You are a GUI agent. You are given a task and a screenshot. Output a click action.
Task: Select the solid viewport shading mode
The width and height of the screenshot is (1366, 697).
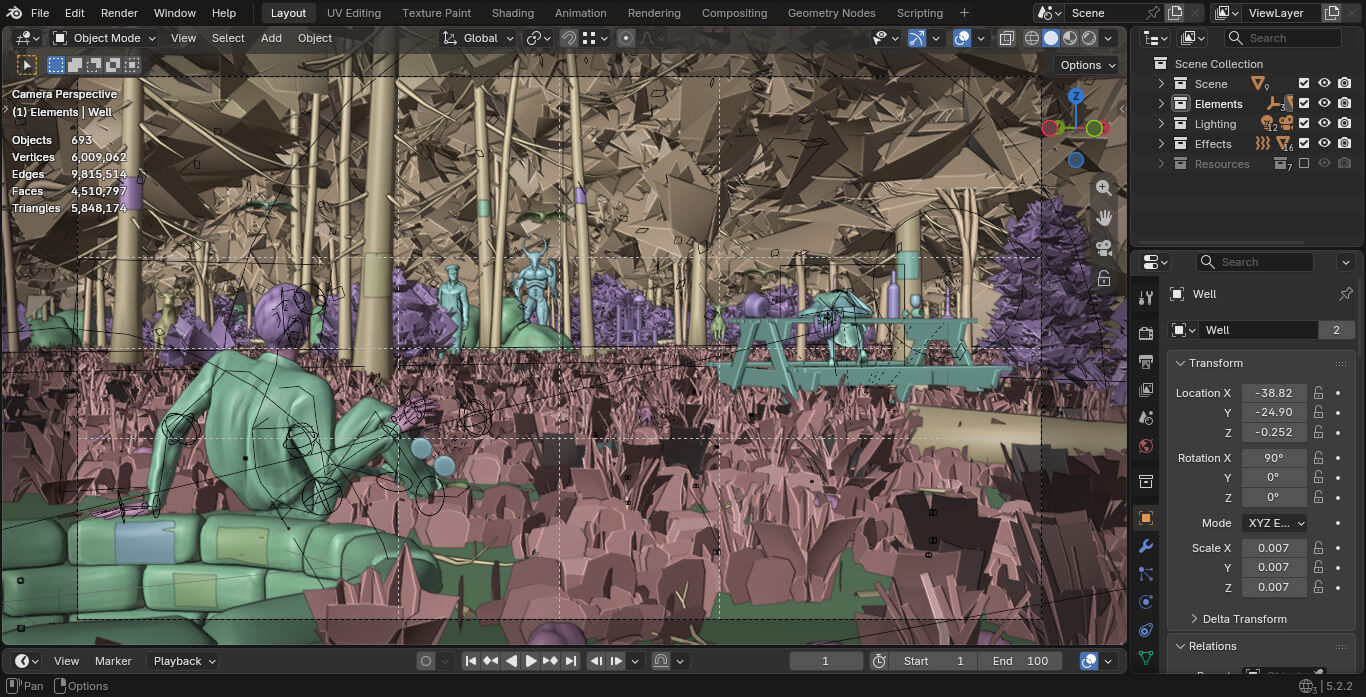(x=1051, y=38)
